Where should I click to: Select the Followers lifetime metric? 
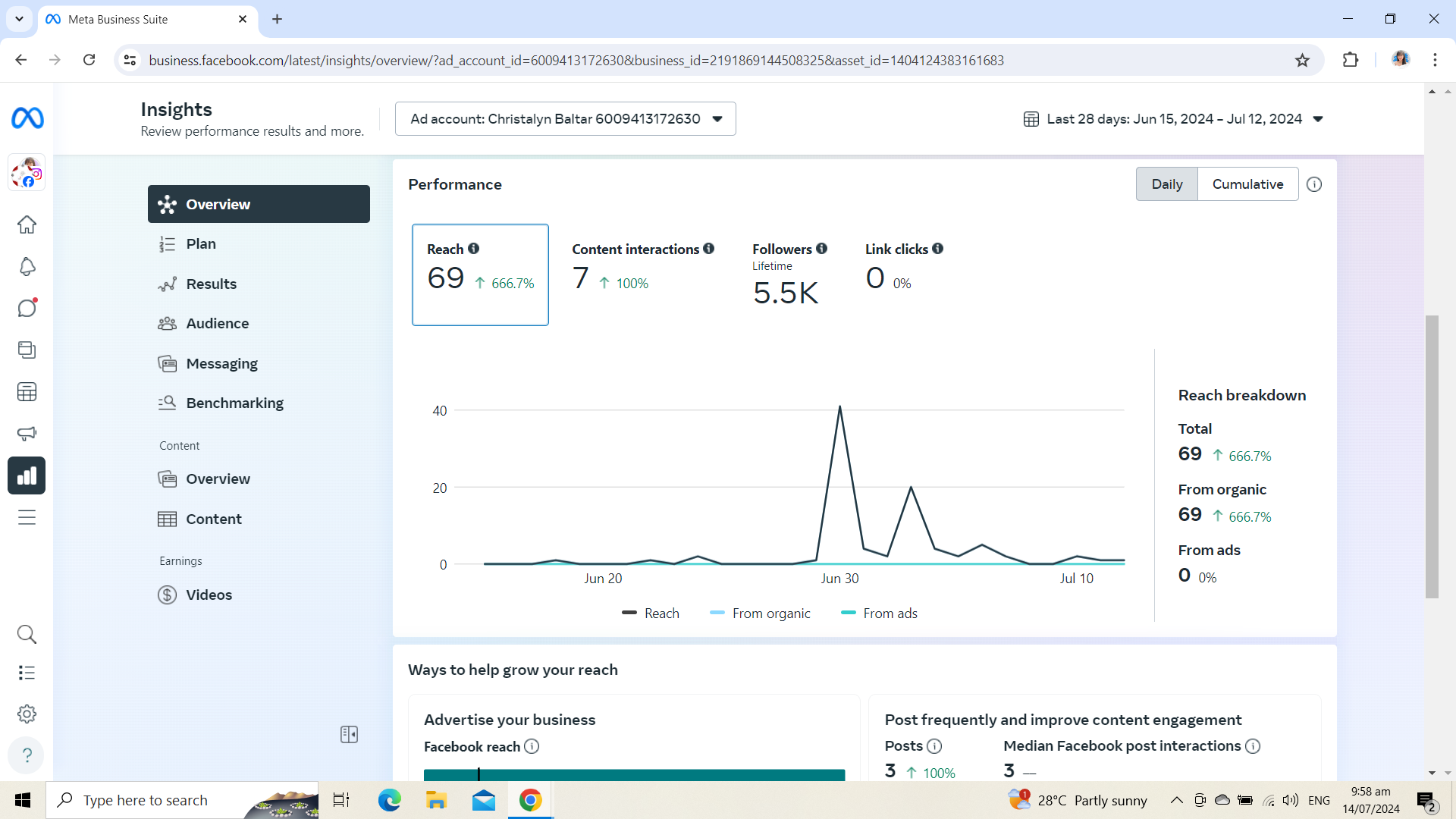point(789,275)
